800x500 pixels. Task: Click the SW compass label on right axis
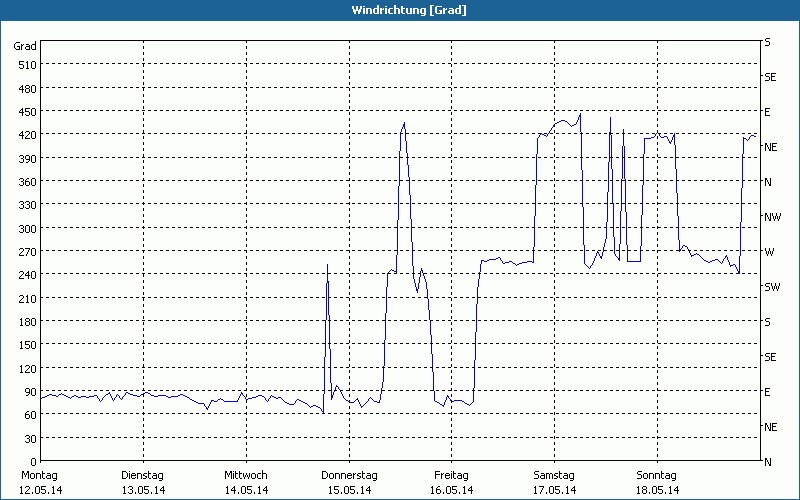click(x=771, y=287)
